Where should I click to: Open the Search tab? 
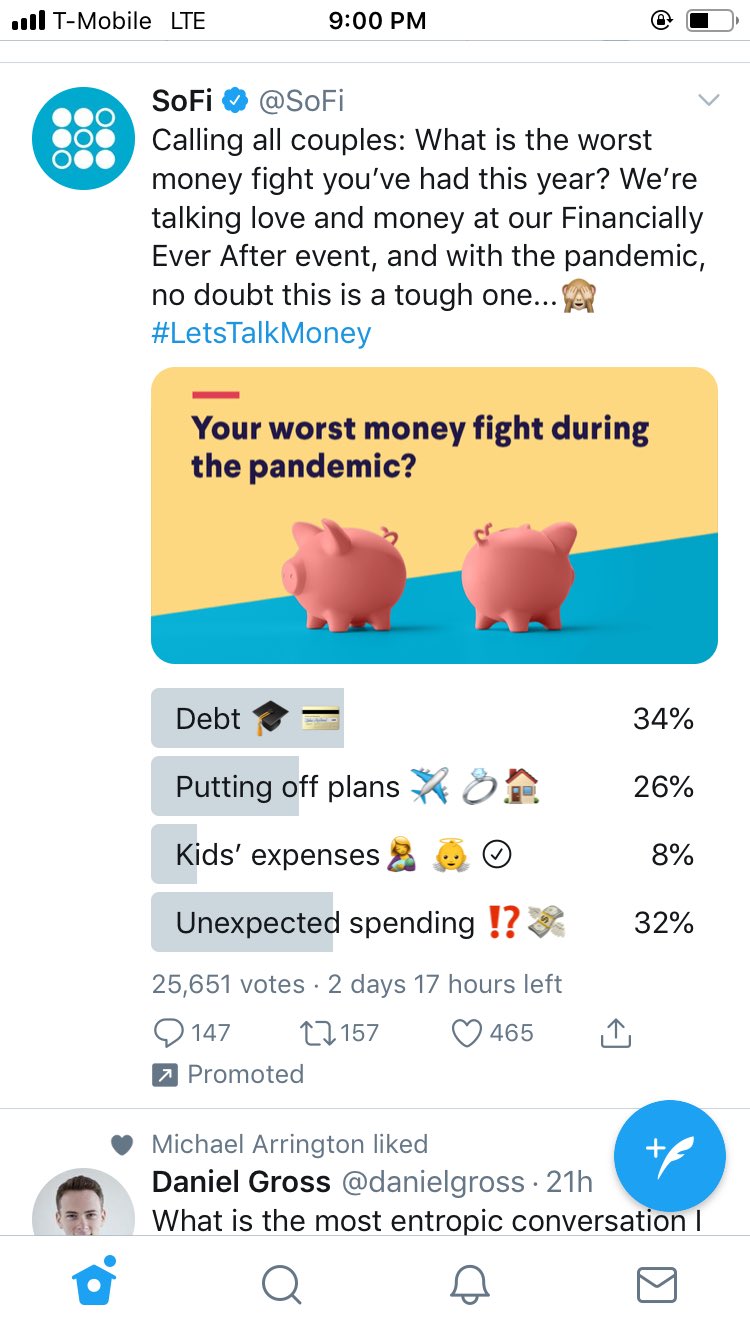tap(282, 1284)
